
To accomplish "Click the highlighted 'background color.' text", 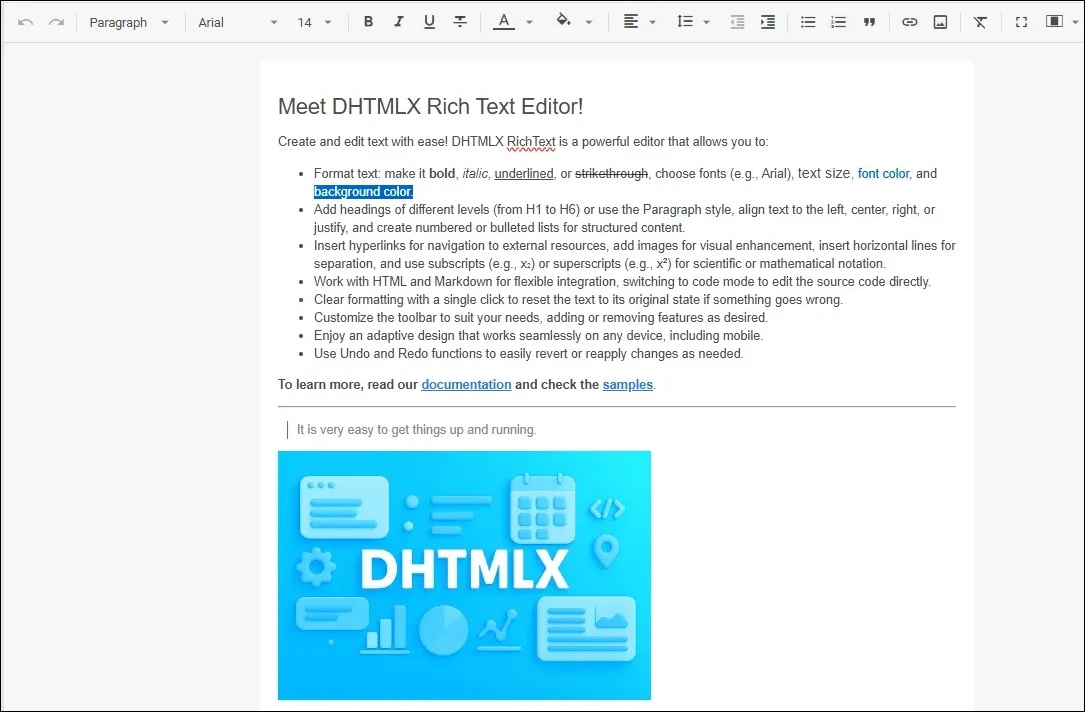I will 363,192.
